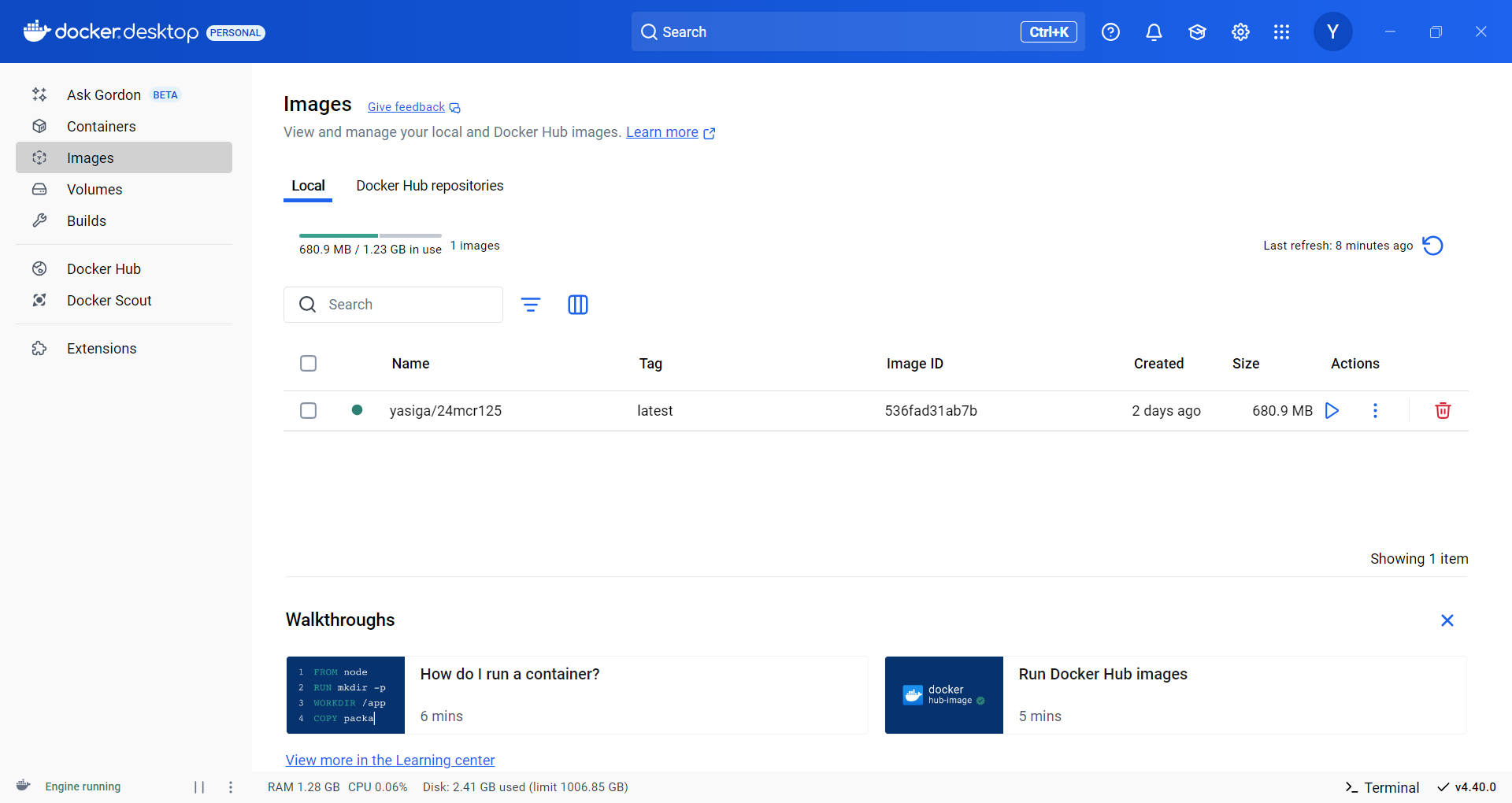Screen dimensions: 1512x803
Task: Refresh the images list
Action: [x=1432, y=246]
